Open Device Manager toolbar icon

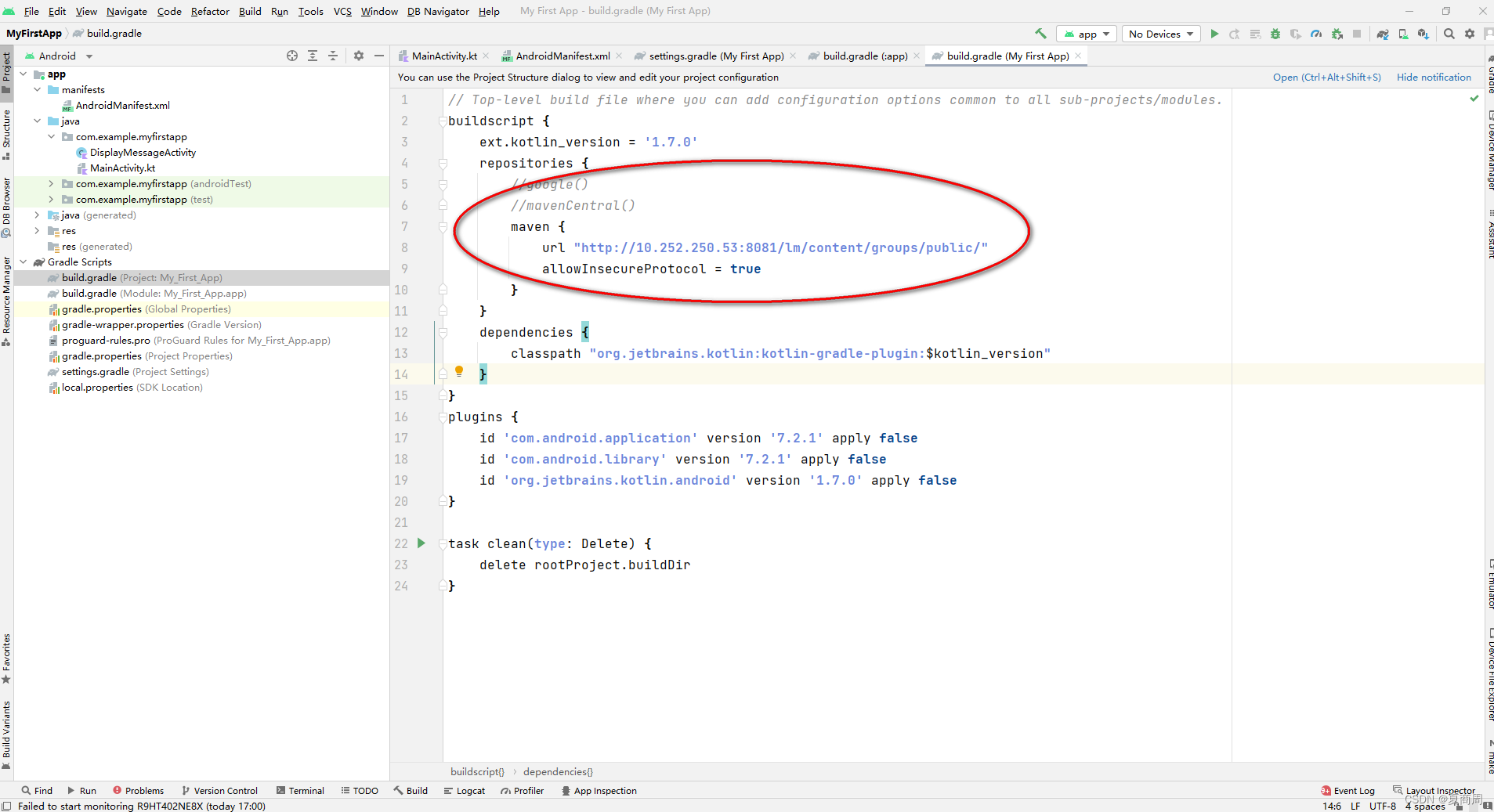(1403, 34)
